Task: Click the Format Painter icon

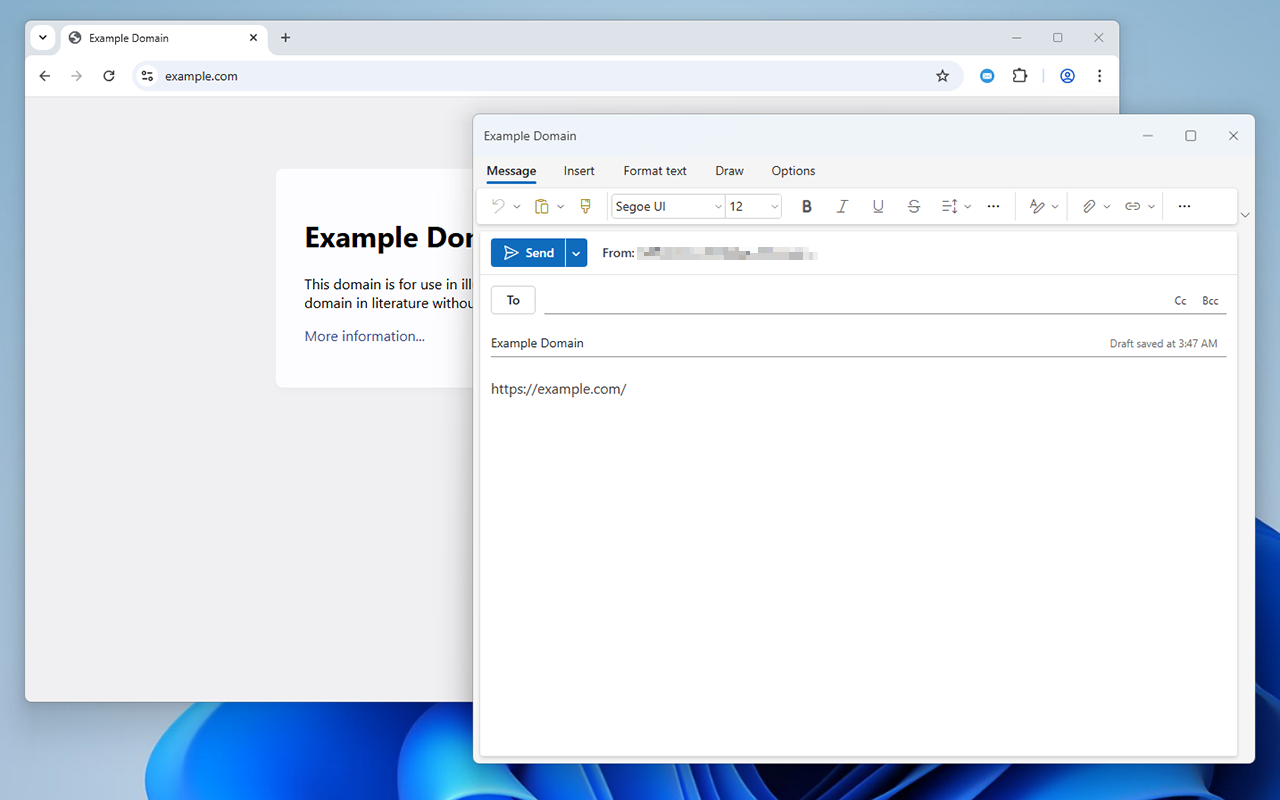Action: tap(586, 207)
